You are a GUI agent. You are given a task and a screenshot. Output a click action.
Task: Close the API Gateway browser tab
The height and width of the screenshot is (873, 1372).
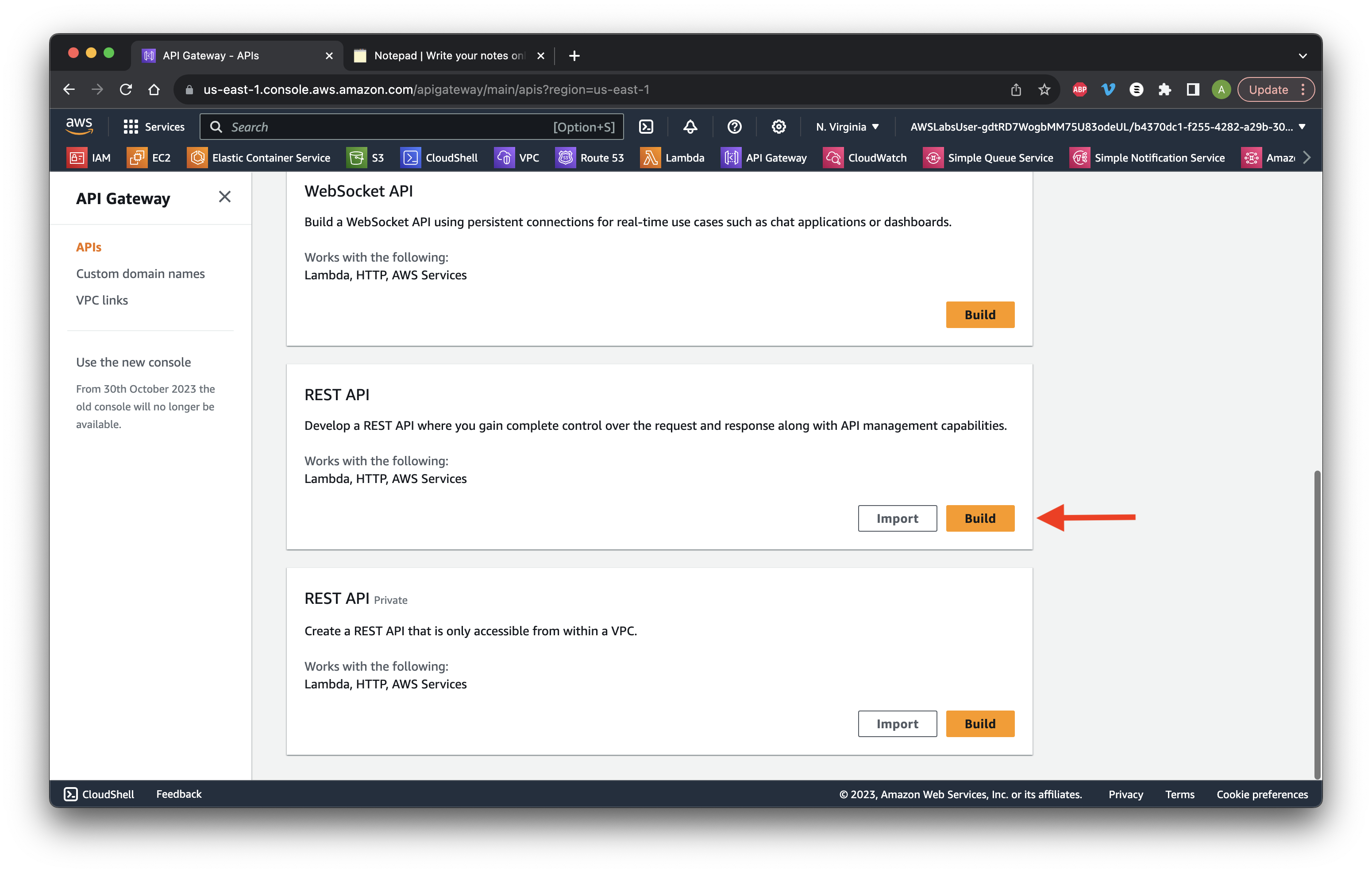coord(329,55)
